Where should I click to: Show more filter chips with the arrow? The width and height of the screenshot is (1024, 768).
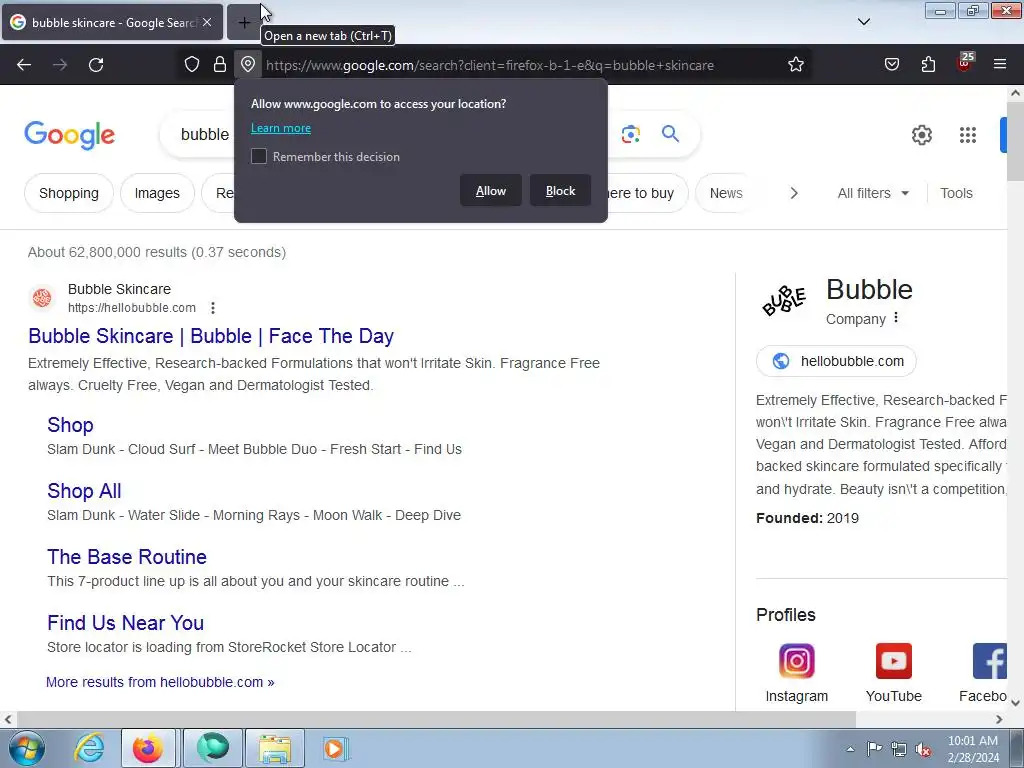click(793, 193)
